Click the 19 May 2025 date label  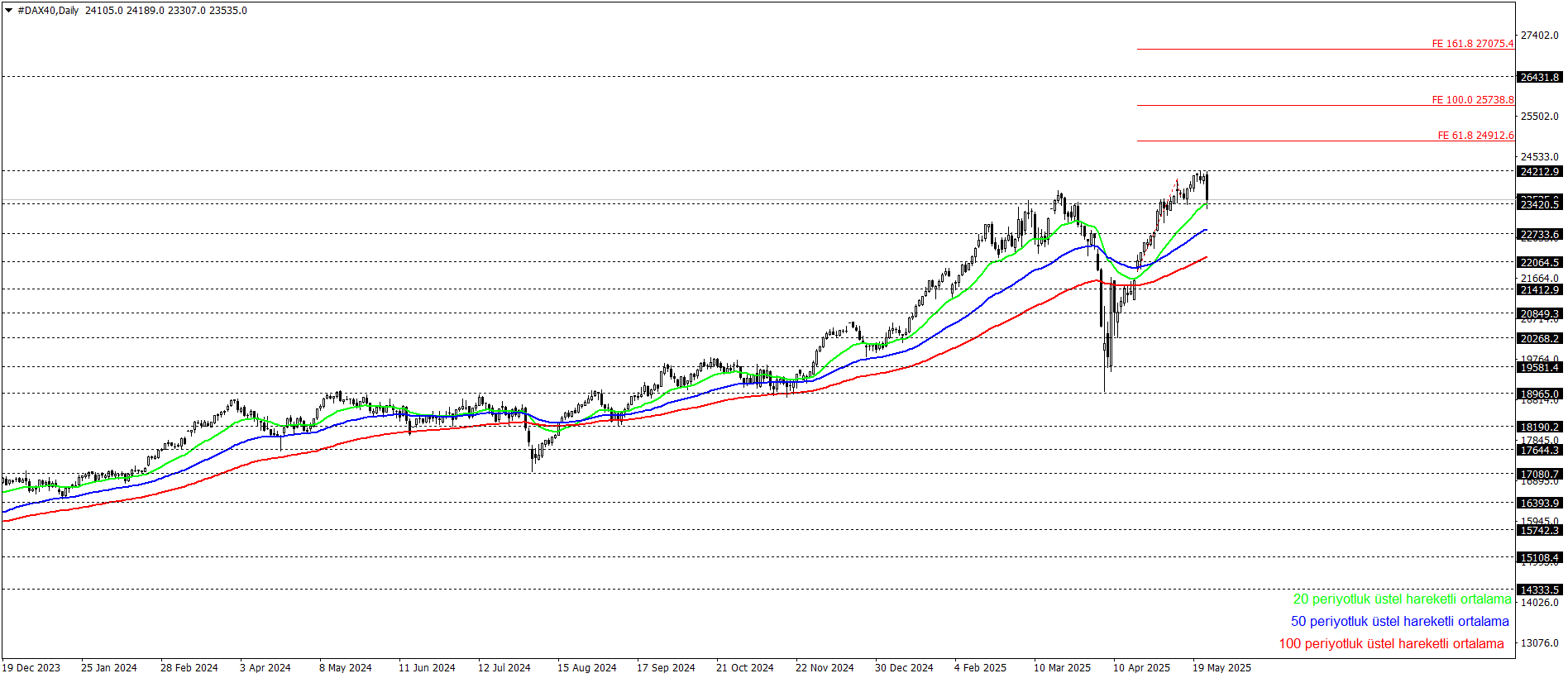click(1221, 668)
